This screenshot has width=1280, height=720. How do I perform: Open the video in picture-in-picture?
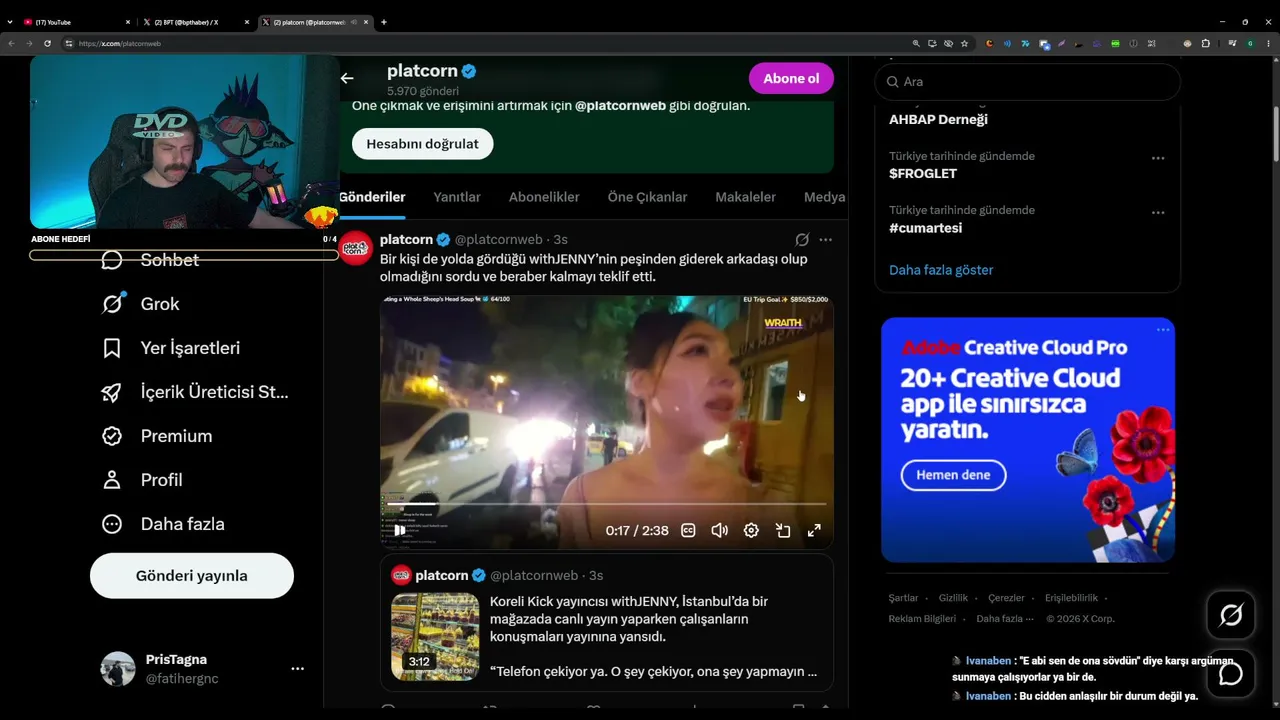tap(783, 531)
